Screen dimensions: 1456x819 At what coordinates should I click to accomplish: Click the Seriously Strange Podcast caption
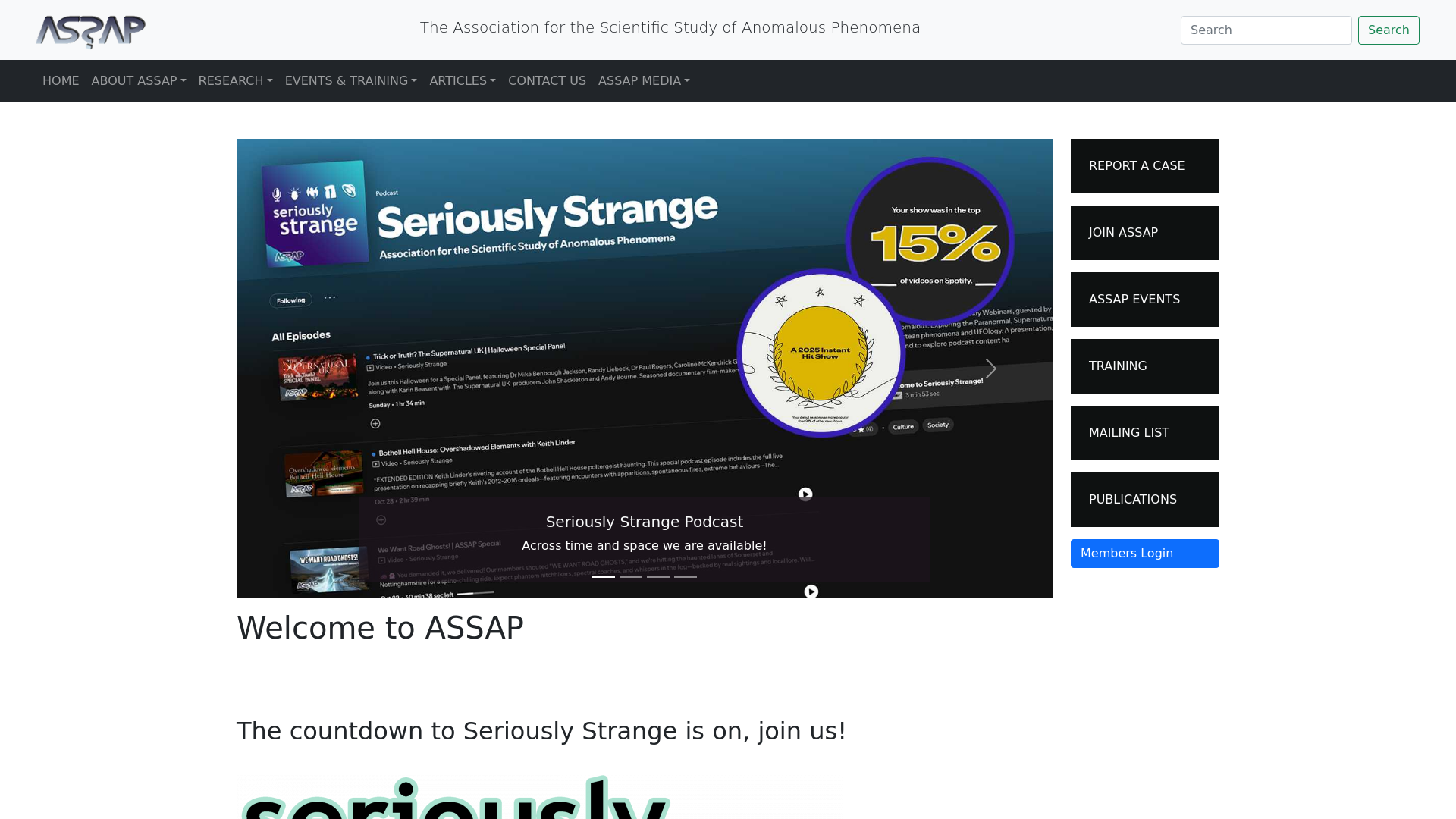coord(645,522)
